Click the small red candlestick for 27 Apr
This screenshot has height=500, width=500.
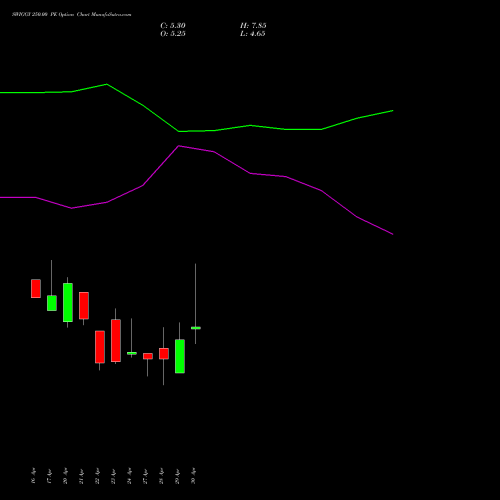pyautogui.click(x=148, y=356)
